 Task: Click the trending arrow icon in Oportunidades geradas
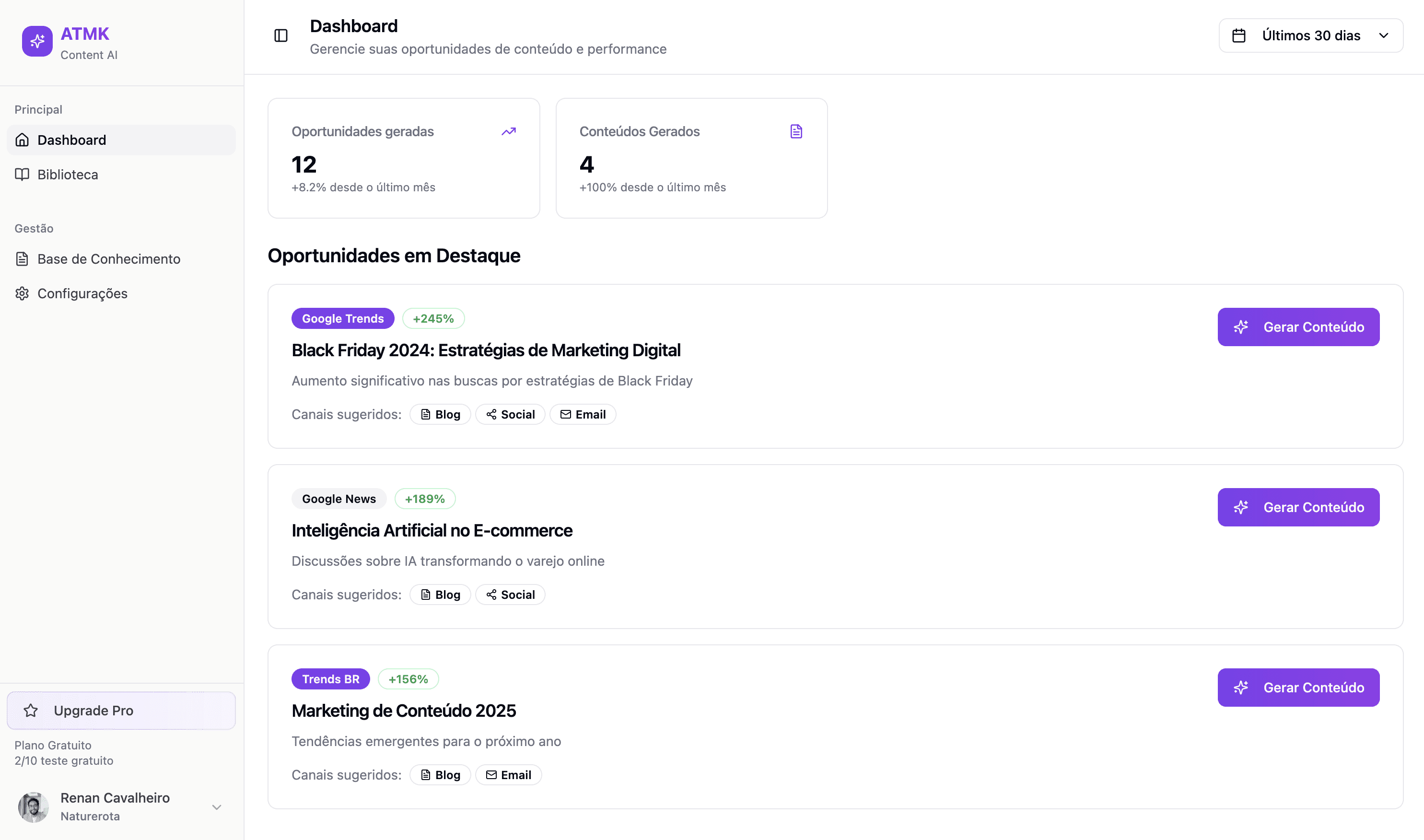(x=508, y=131)
